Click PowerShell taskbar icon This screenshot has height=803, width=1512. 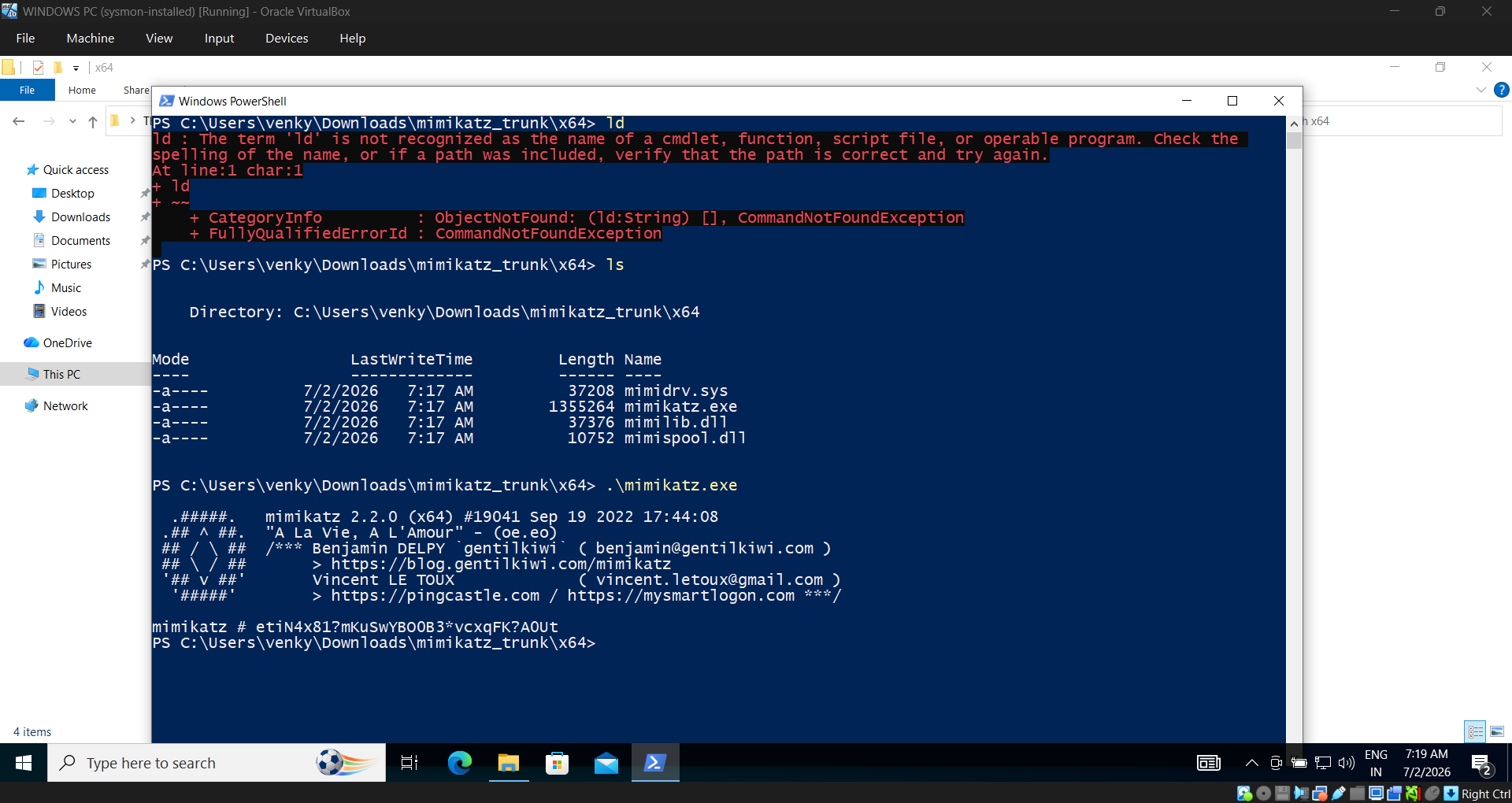655,763
